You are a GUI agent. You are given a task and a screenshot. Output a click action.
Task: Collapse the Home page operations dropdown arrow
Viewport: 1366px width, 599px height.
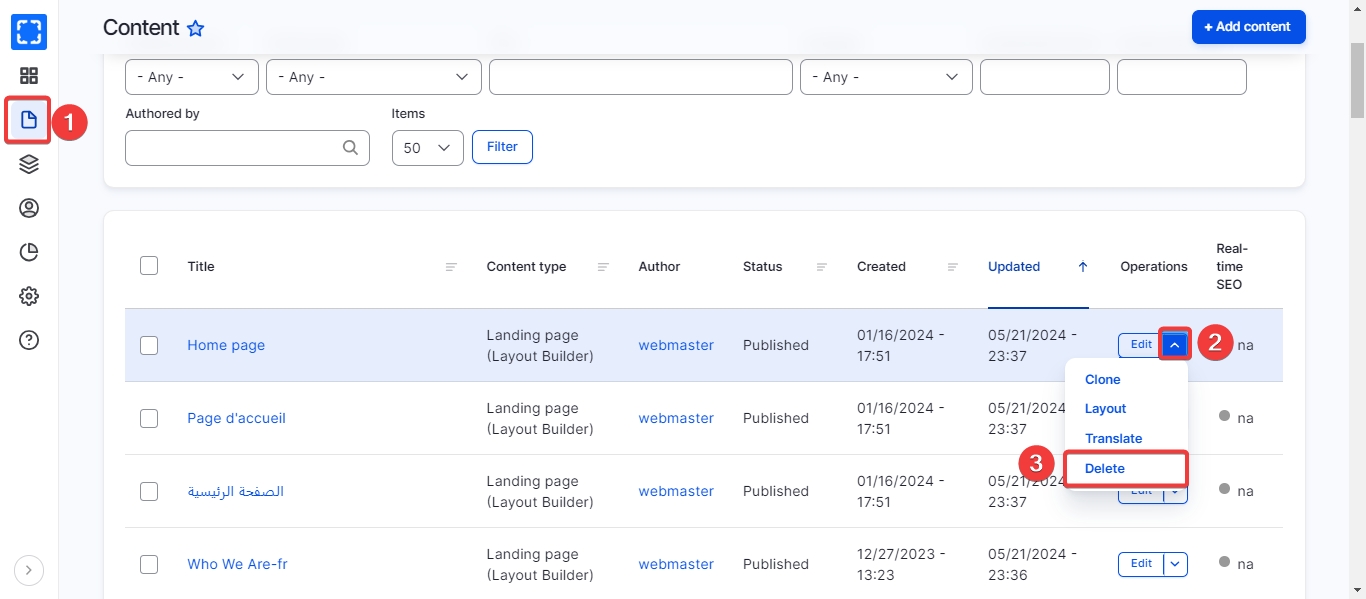click(x=1176, y=345)
